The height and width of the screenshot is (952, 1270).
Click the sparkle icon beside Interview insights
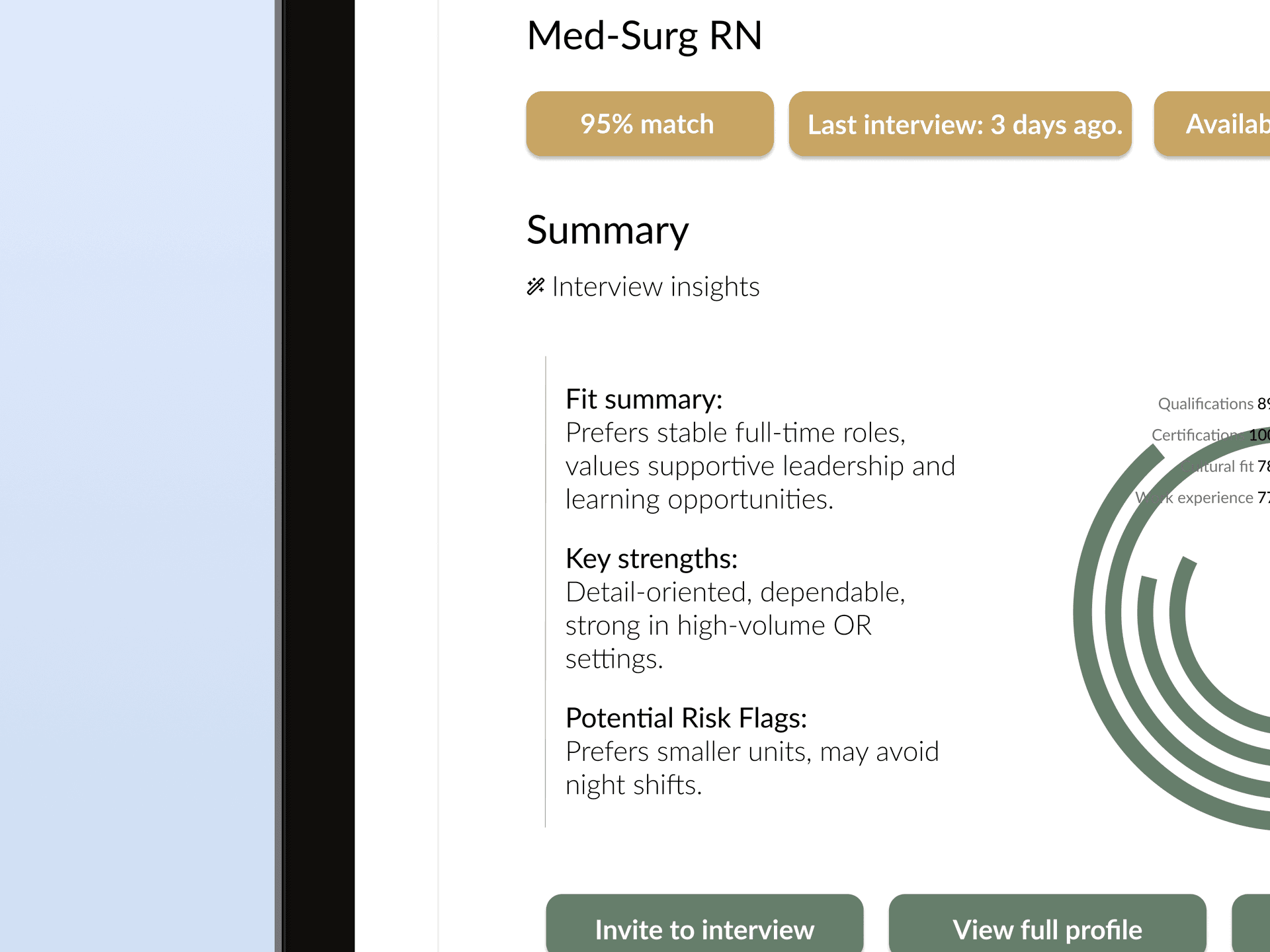(x=536, y=286)
